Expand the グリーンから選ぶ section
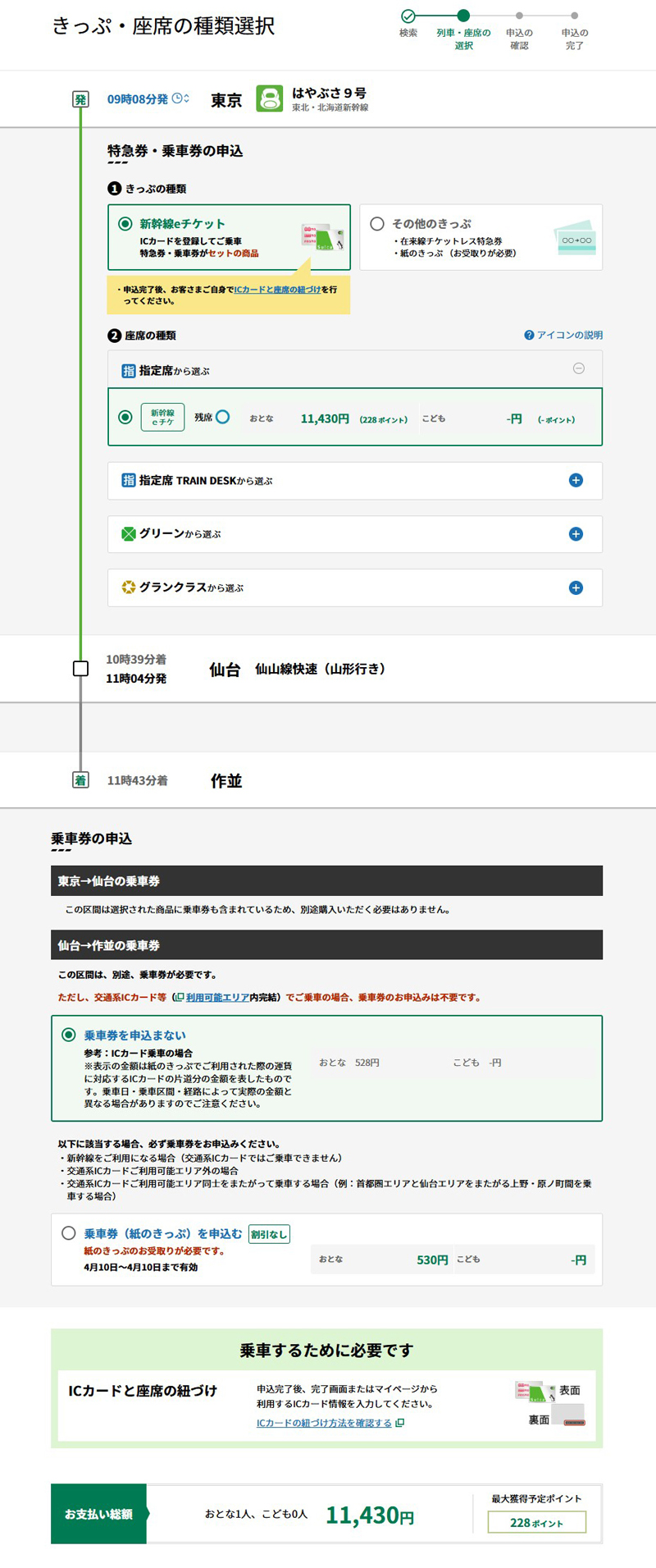 (576, 534)
